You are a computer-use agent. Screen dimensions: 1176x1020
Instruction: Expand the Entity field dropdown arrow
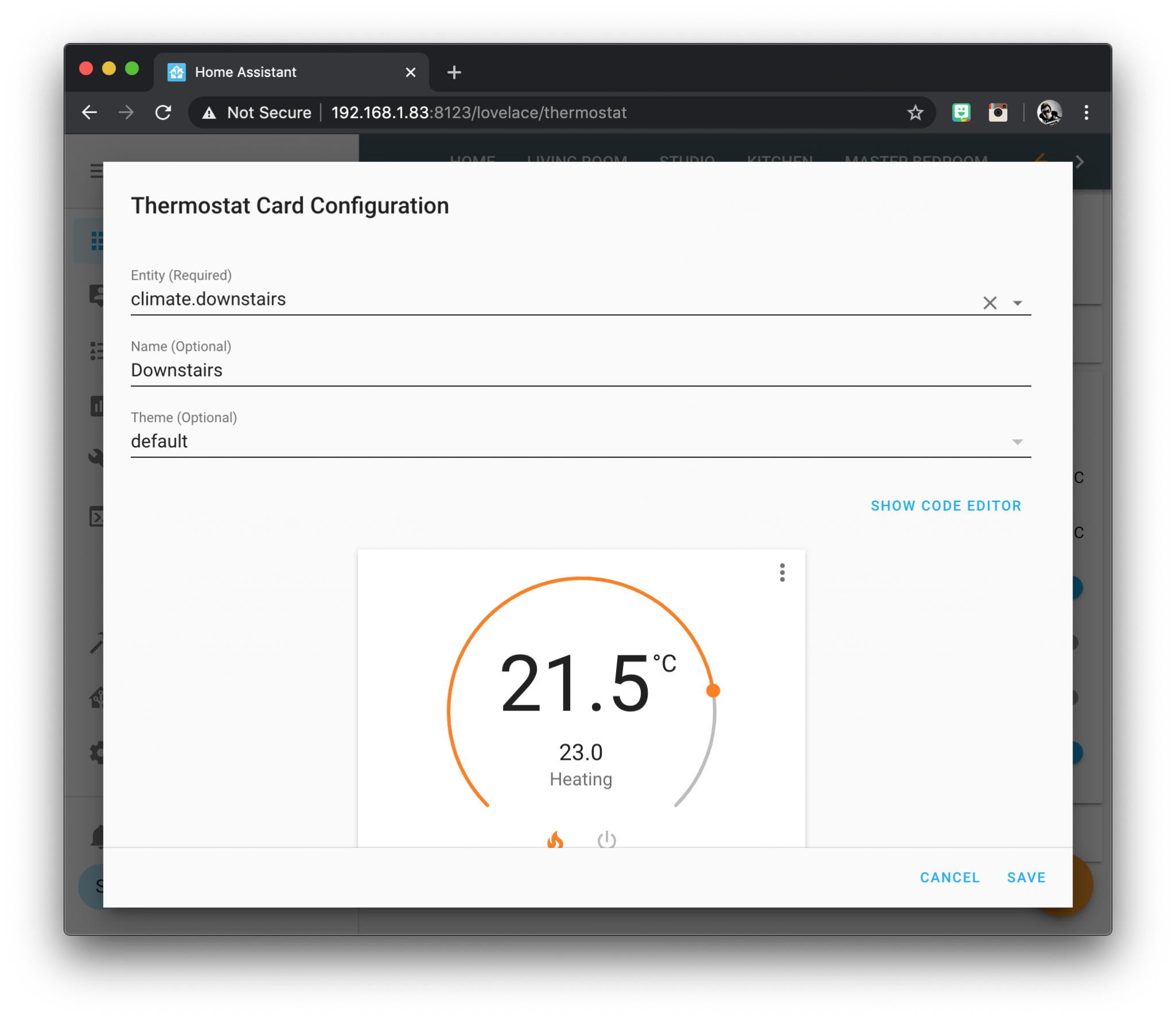[1019, 302]
